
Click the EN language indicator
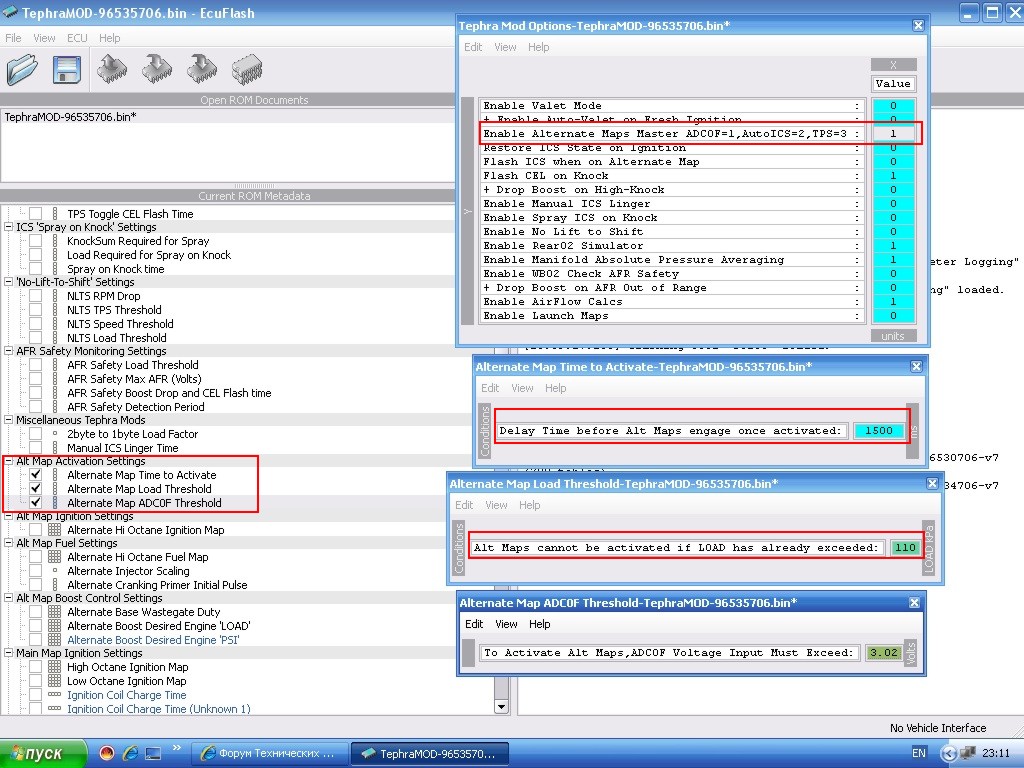(918, 753)
